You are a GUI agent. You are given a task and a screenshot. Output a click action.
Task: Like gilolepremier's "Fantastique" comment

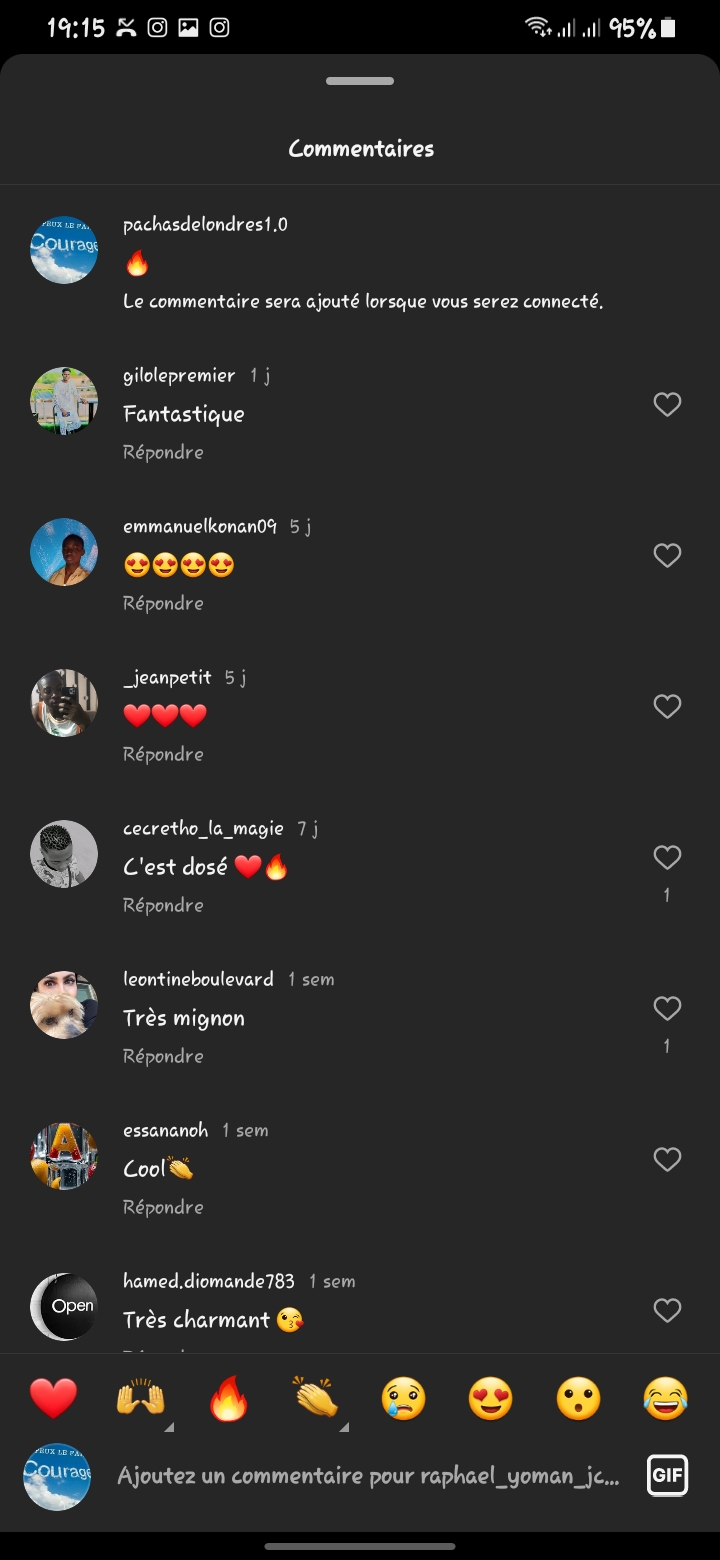pyautogui.click(x=667, y=404)
